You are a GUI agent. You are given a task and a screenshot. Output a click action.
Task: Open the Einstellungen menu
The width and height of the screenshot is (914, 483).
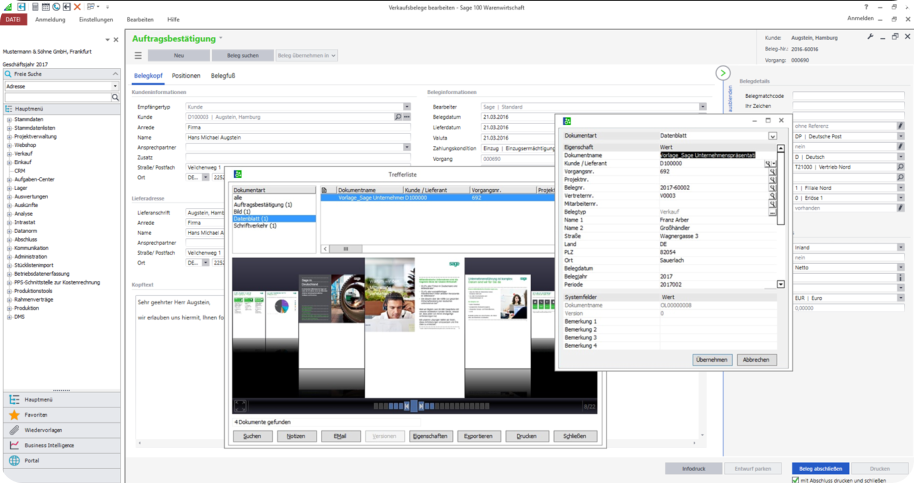pyautogui.click(x=96, y=19)
